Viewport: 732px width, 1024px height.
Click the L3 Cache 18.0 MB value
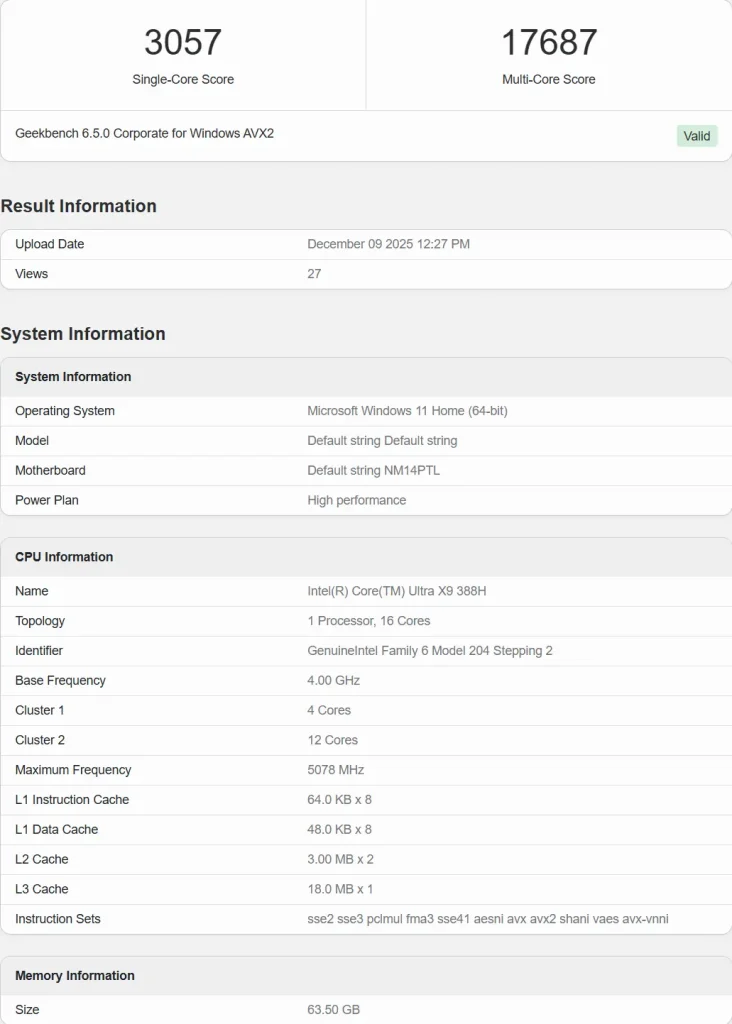[340, 889]
